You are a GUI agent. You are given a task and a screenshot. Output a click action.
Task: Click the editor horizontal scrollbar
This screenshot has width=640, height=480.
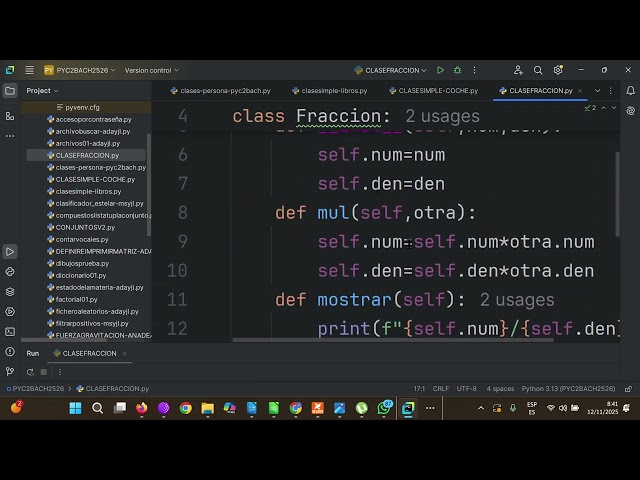pyautogui.click(x=393, y=340)
